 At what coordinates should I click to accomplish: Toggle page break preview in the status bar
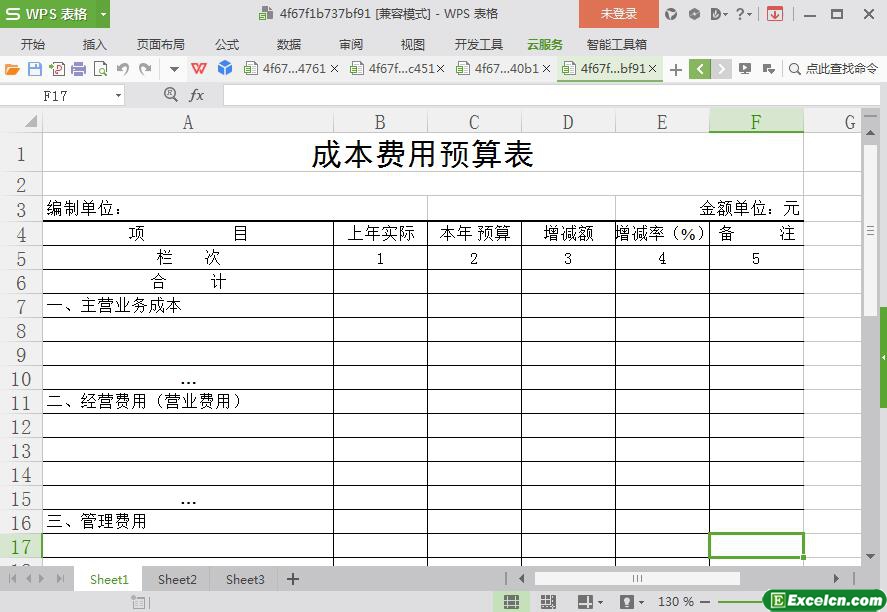(x=548, y=602)
